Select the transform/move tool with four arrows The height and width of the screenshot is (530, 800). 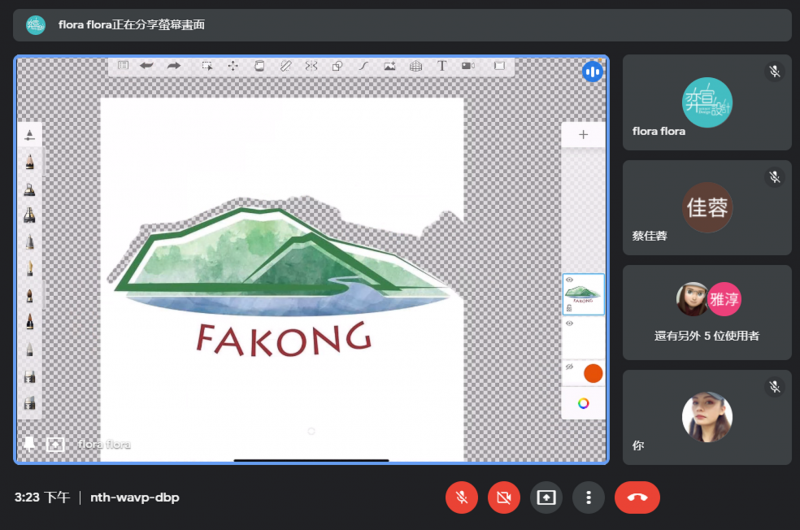[x=233, y=66]
